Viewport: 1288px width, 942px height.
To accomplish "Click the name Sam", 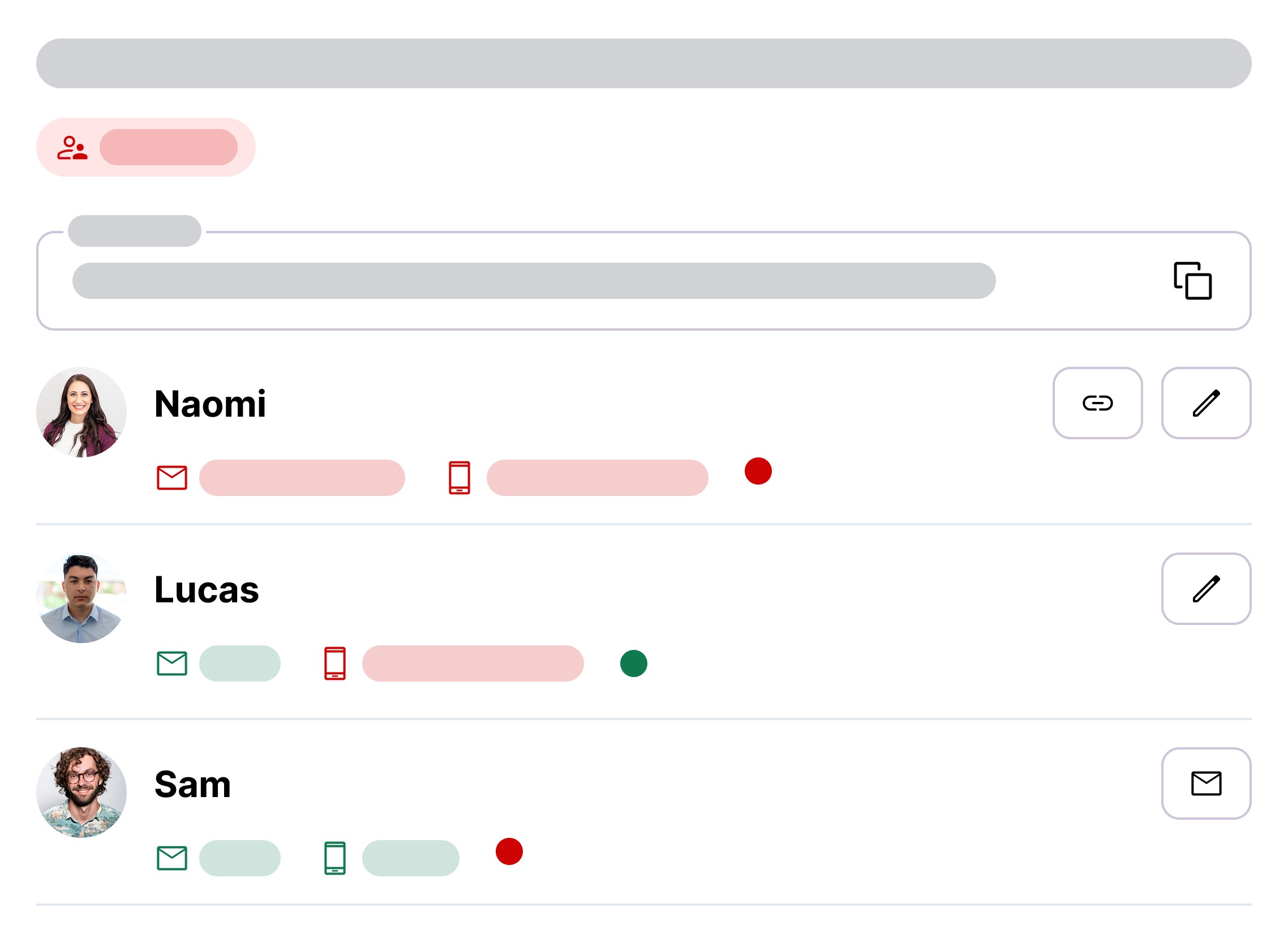I will [x=192, y=785].
